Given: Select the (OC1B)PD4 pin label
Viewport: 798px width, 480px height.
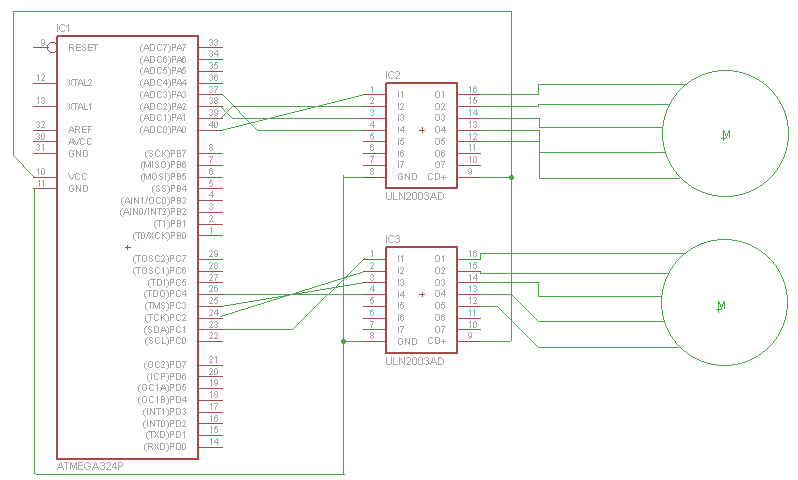Looking at the screenshot, I should pyautogui.click(x=162, y=400).
